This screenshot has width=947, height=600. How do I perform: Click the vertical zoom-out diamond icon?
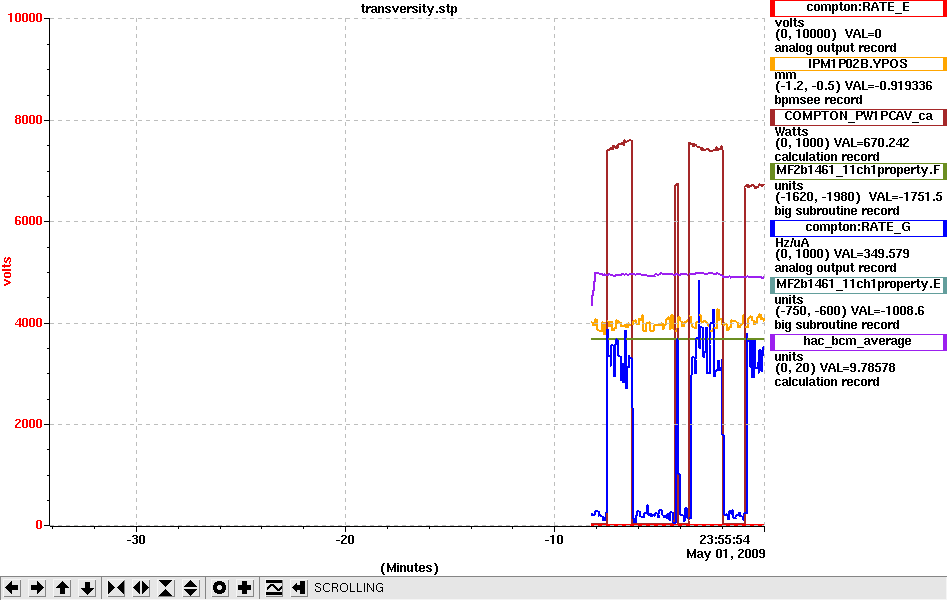click(191, 588)
